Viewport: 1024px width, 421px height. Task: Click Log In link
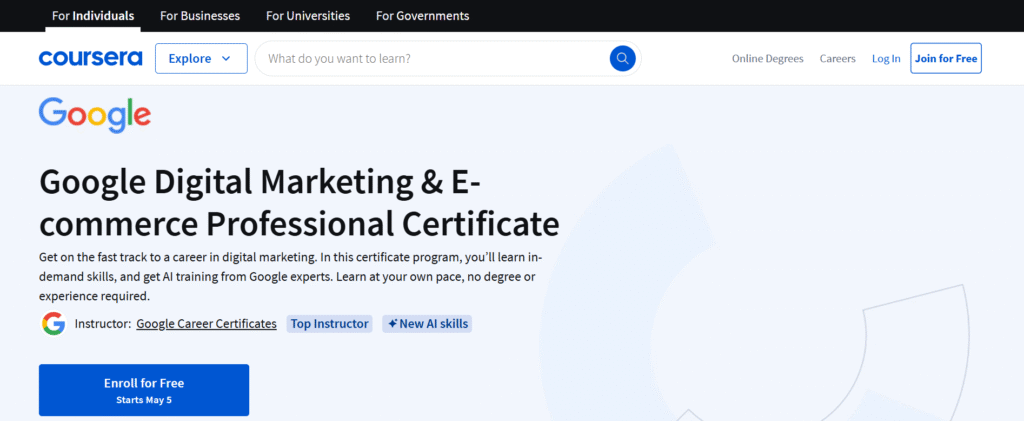886,59
